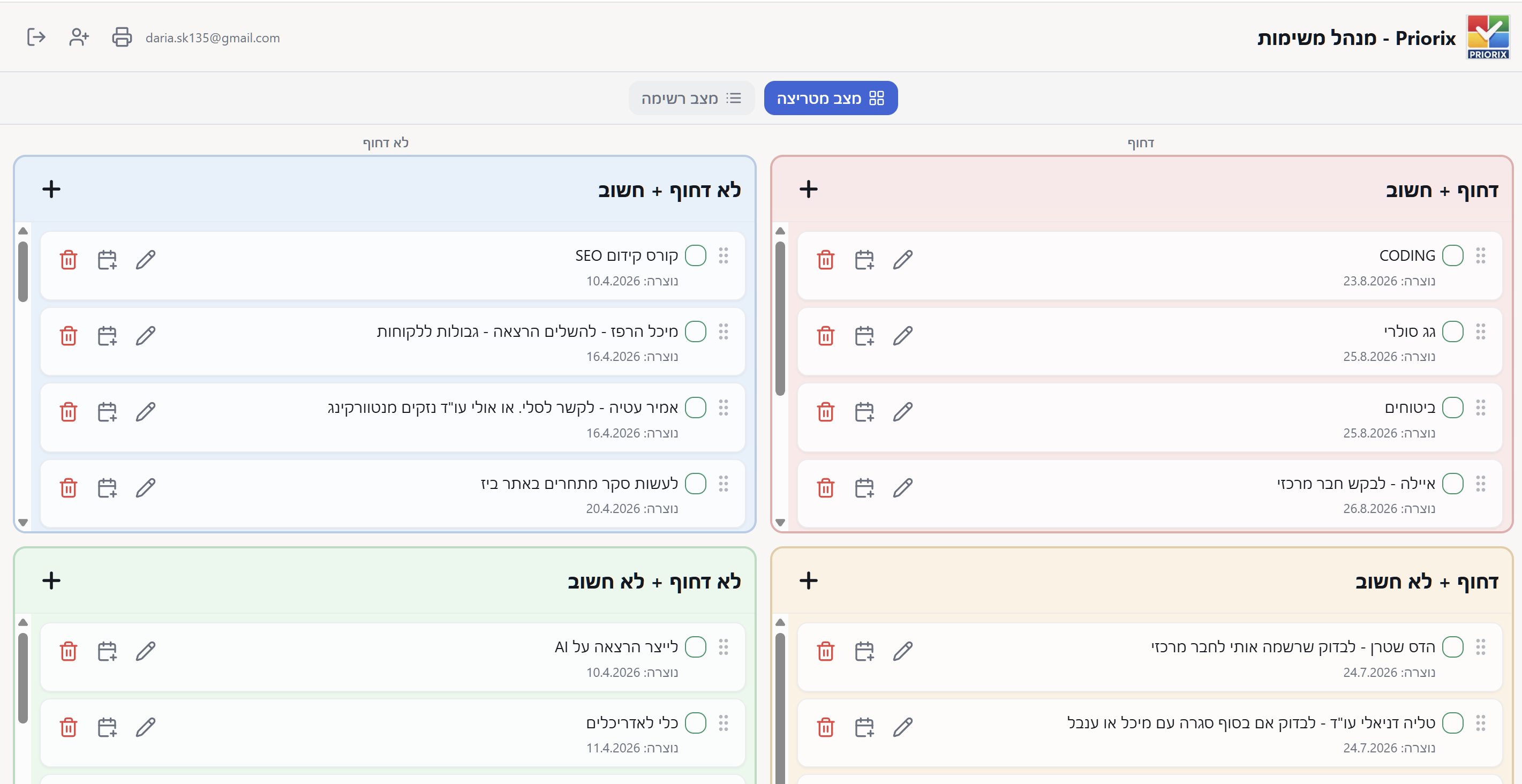Delete the לעשות סקר מתחרים task

69,487
